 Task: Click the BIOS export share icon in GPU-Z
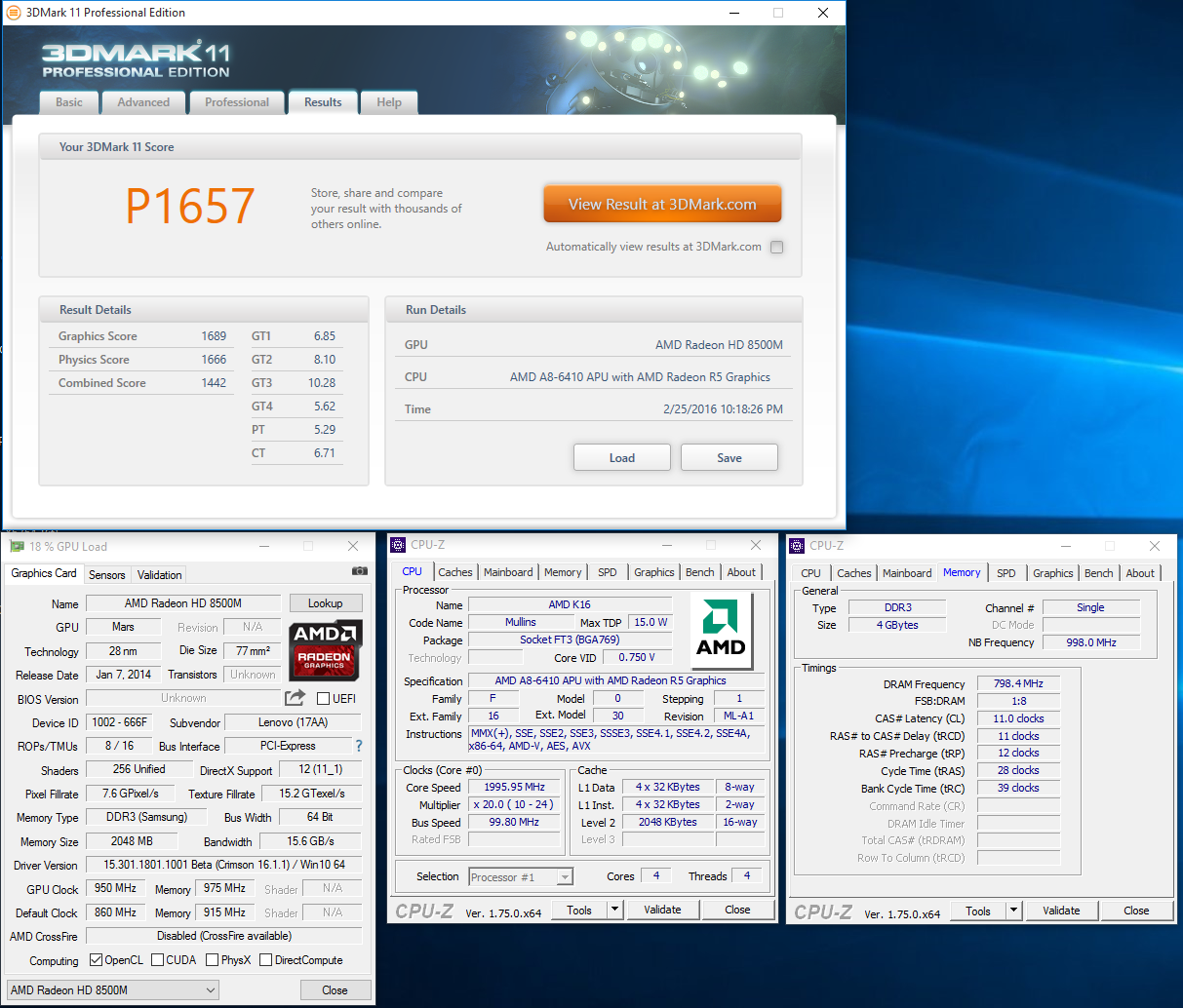click(x=296, y=698)
